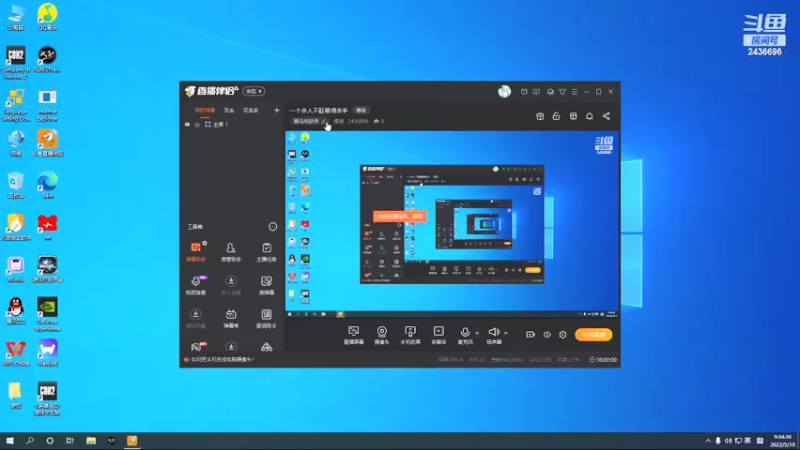The width and height of the screenshot is (800, 450).
Task: Click the notification bell icon
Action: point(589,116)
